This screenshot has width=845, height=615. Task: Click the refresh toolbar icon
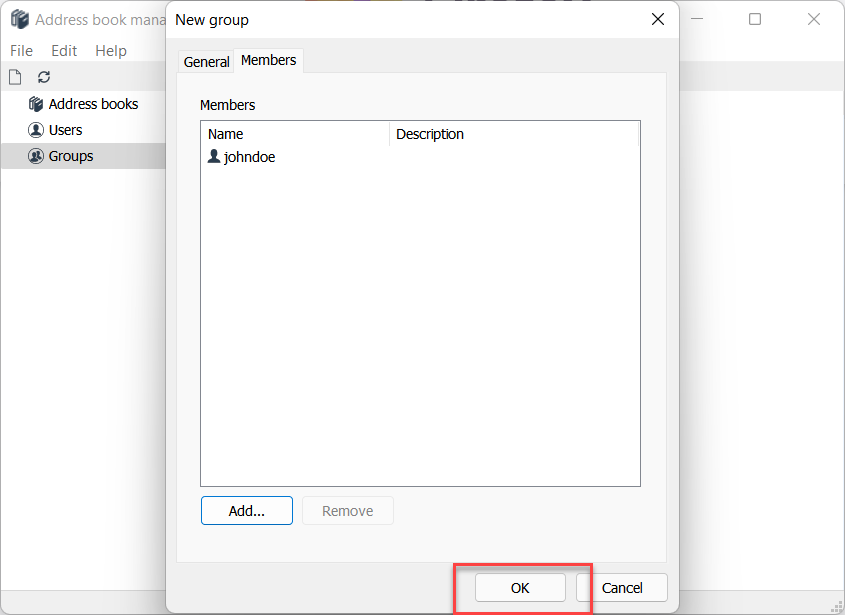click(44, 77)
